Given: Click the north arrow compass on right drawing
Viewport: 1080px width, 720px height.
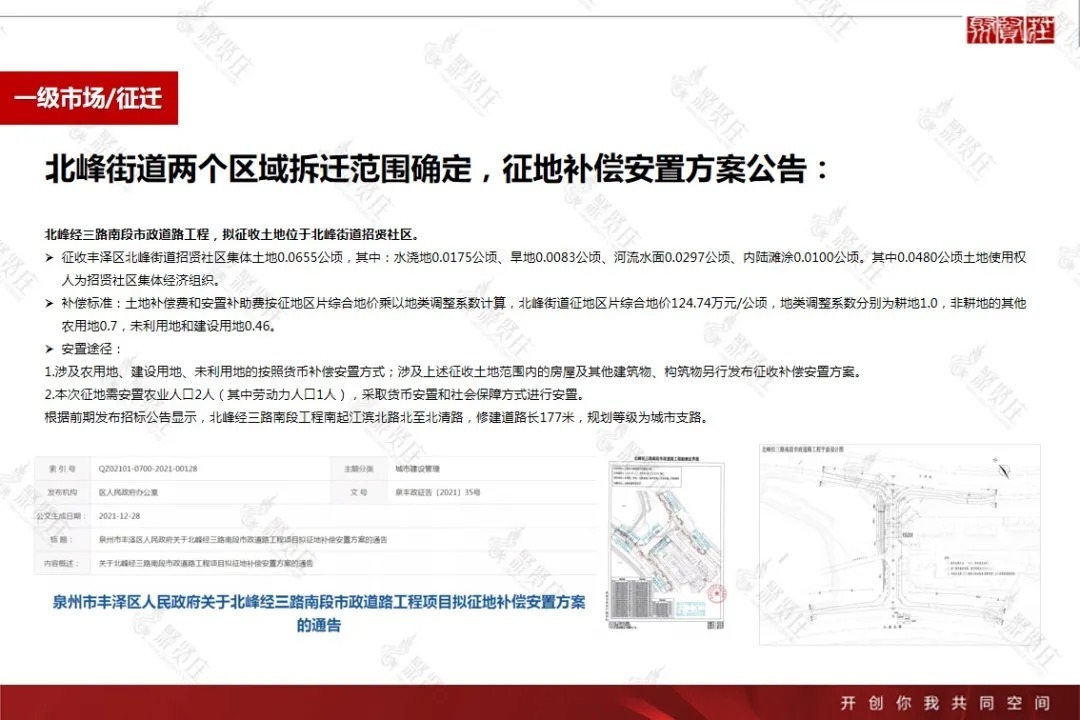Looking at the screenshot, I should (1002, 468).
